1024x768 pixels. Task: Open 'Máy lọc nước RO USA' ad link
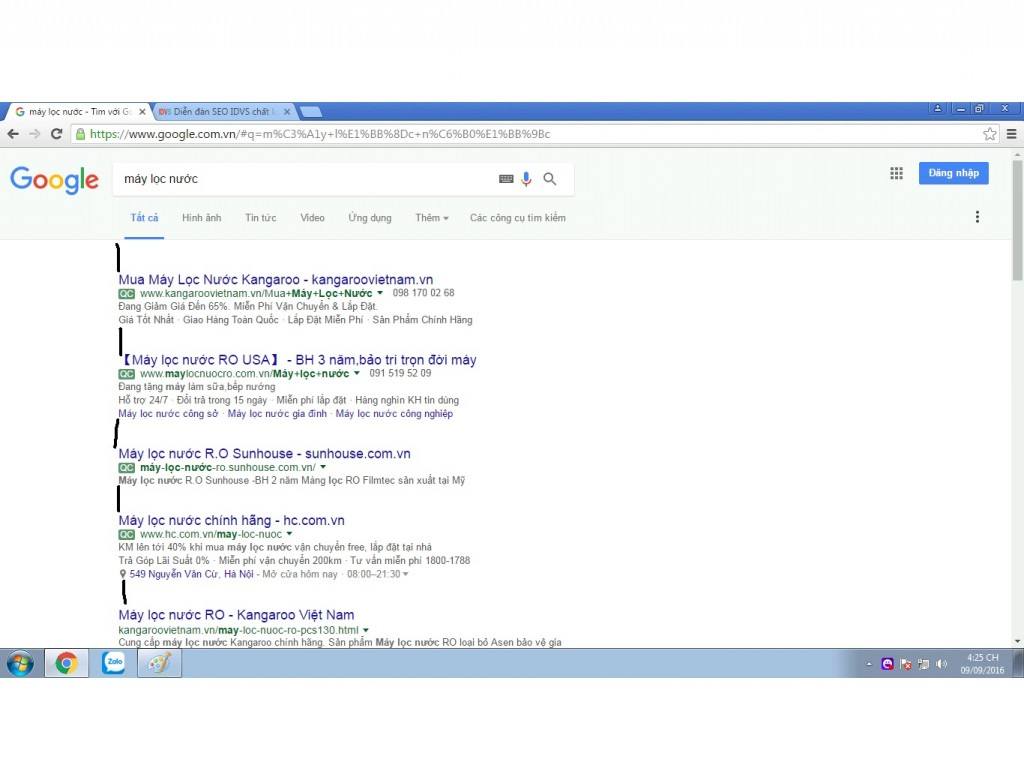[x=298, y=360]
